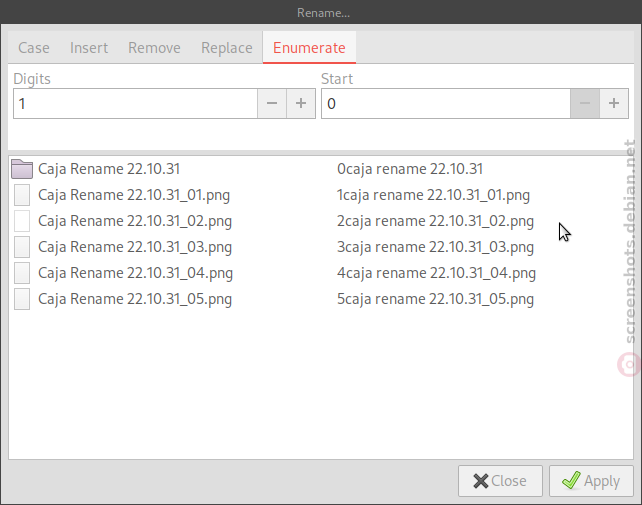Select the Caja Rename 22.10.31 folder name
The width and height of the screenshot is (642, 505).
click(109, 169)
